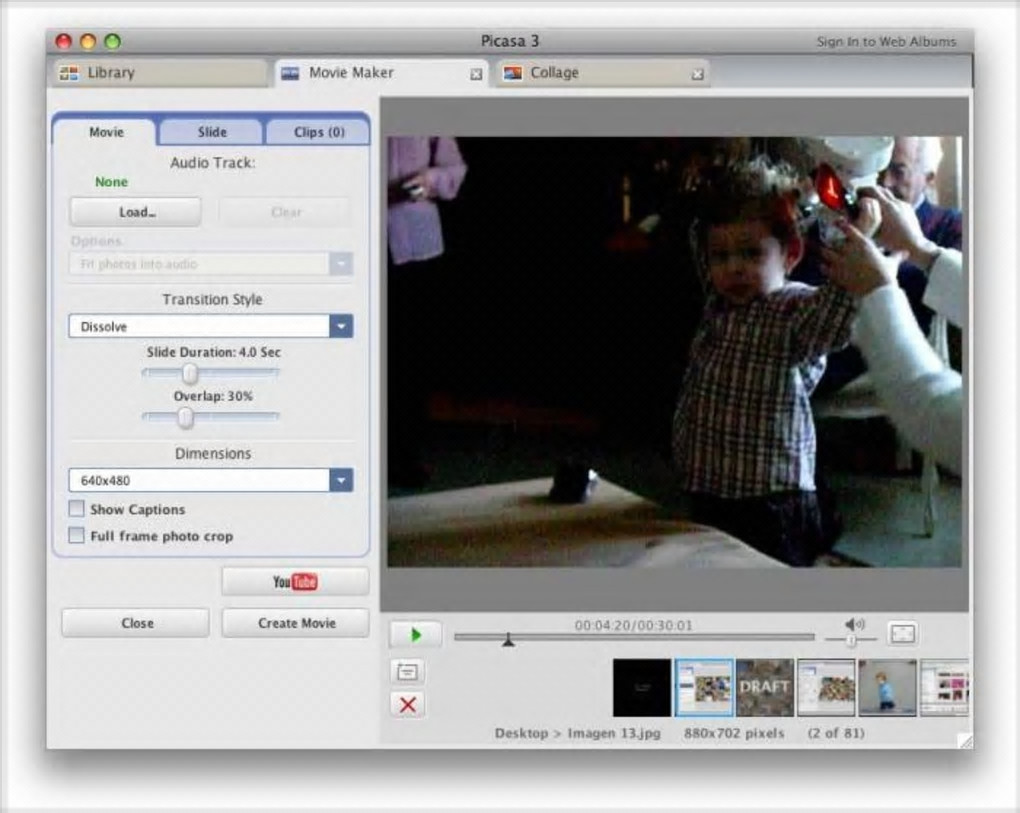The height and width of the screenshot is (813, 1020).
Task: Click Sign In to Web Albums link
Action: pyautogui.click(x=885, y=42)
